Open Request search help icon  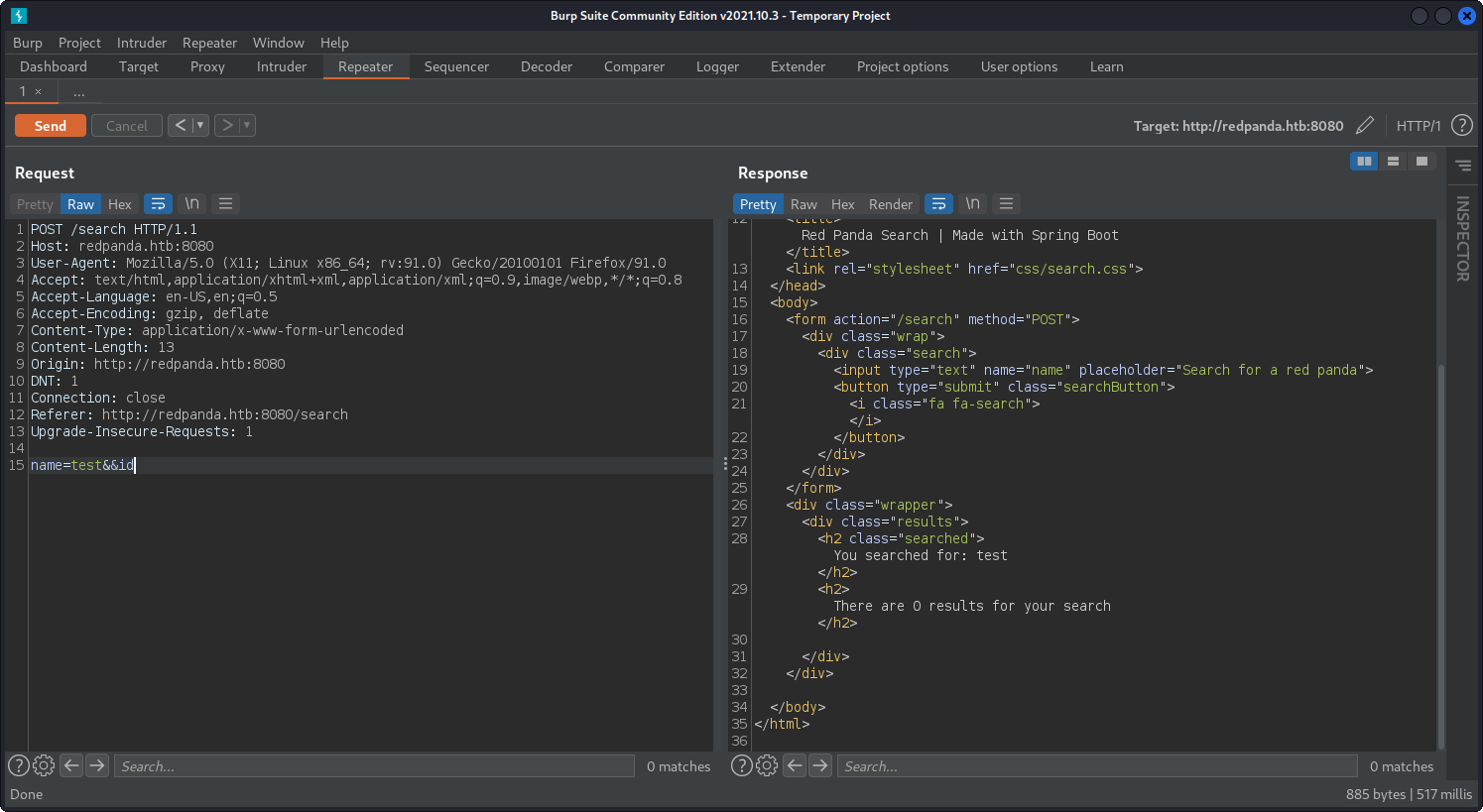[19, 765]
